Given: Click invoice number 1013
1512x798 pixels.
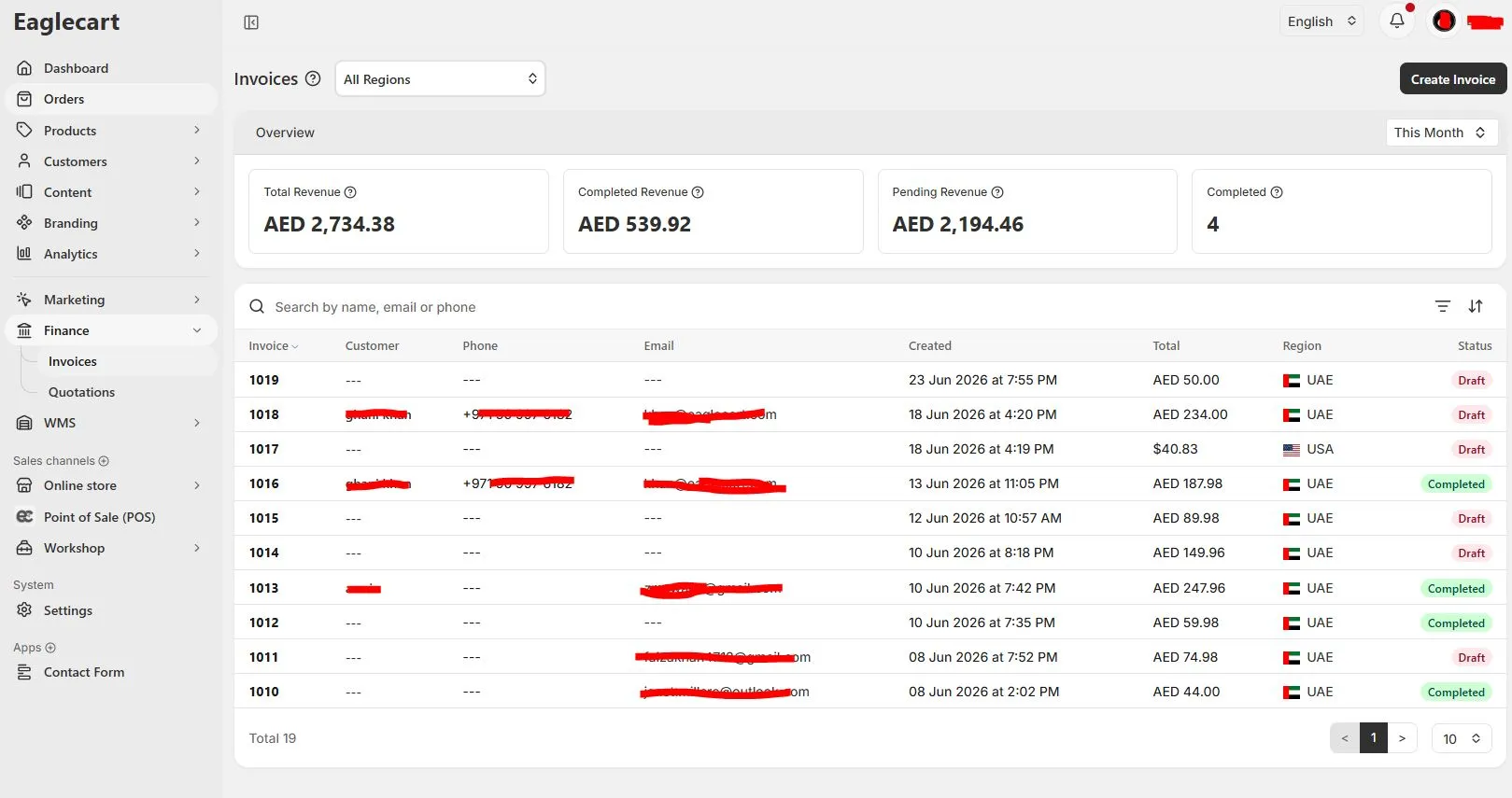Looking at the screenshot, I should pos(264,588).
